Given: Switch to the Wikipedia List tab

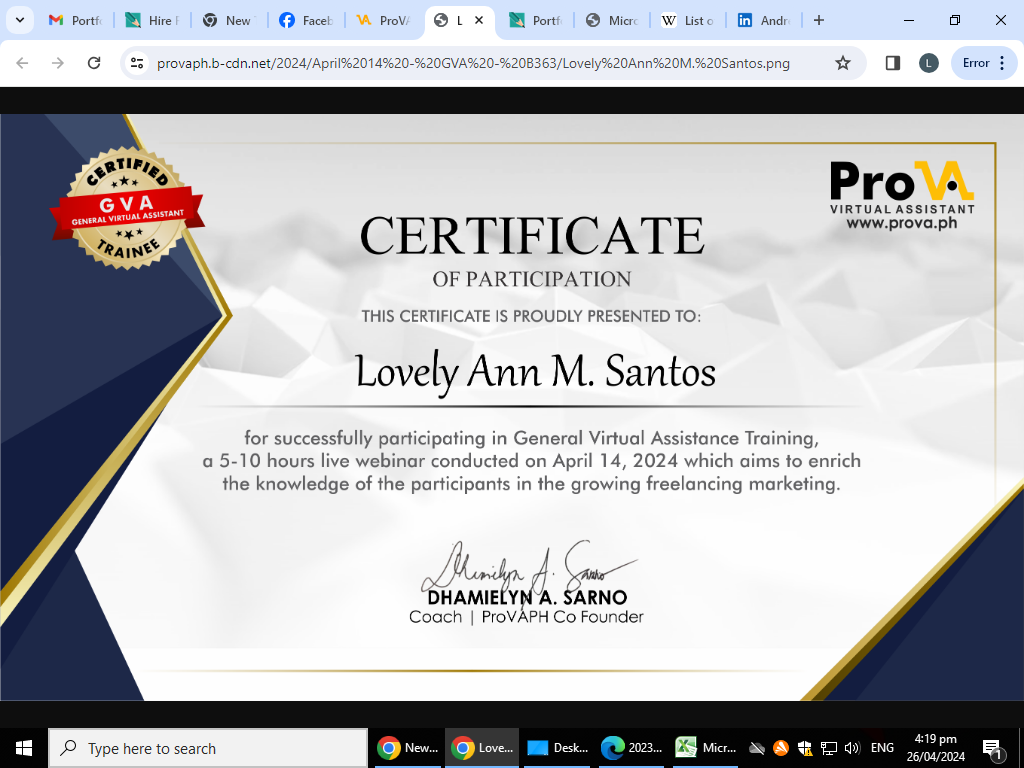Looking at the screenshot, I should (x=688, y=20).
